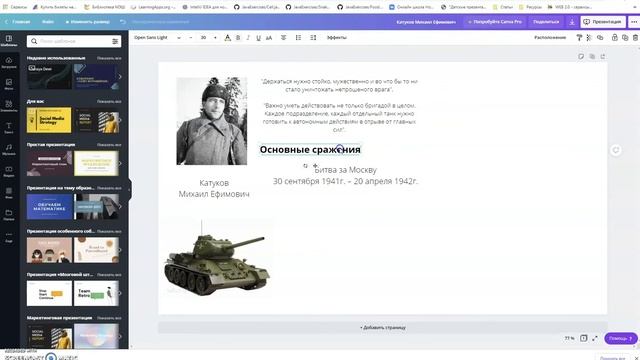Click the trash delete icon in toolbar
Screen dimensions: 640x360
(x=635, y=38)
